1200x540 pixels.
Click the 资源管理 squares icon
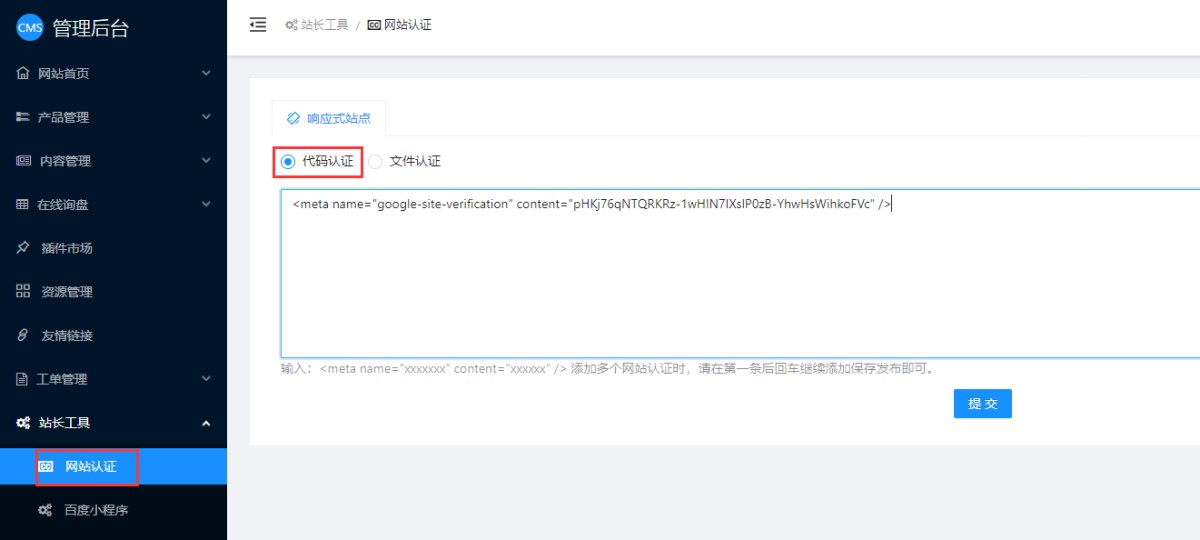click(x=23, y=291)
